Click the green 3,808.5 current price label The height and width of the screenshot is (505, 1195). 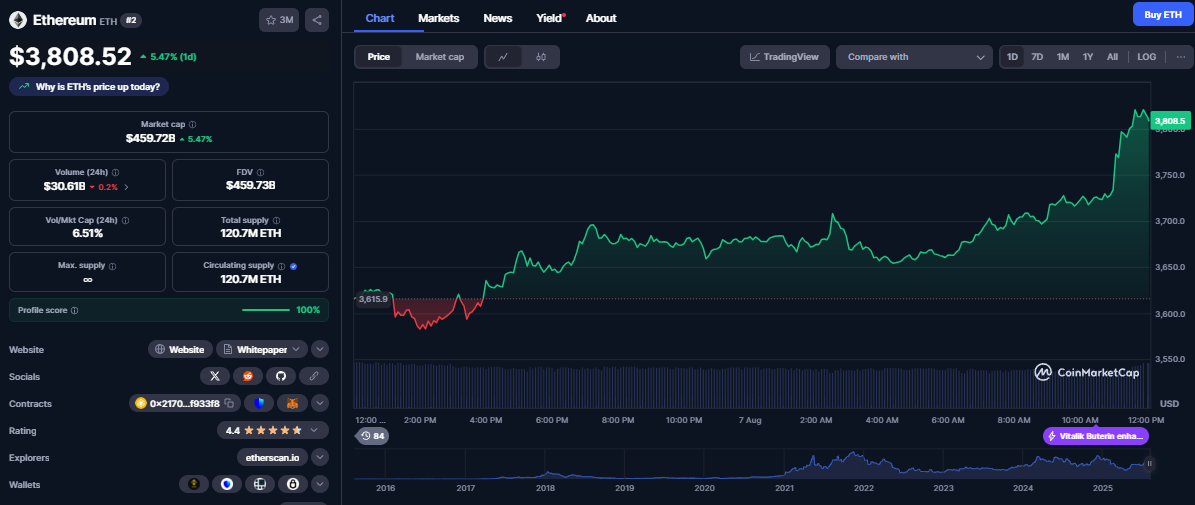(x=1170, y=120)
